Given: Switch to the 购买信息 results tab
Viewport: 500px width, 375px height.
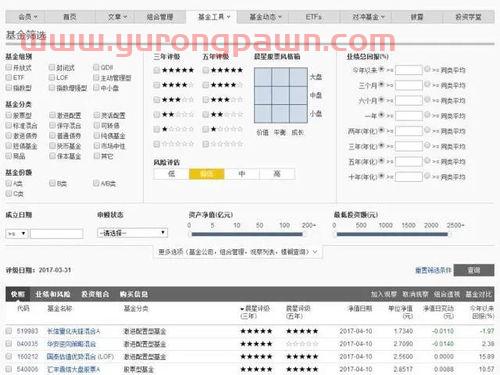Looking at the screenshot, I should pos(134,294).
